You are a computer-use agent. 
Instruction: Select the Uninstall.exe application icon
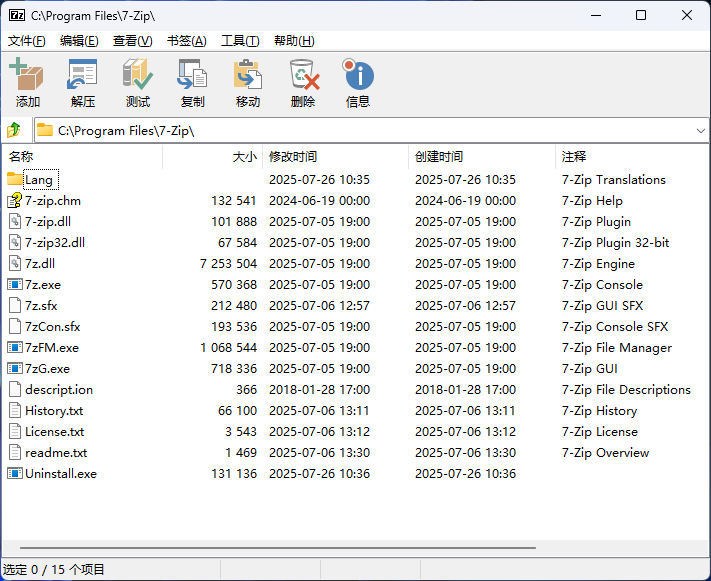(x=15, y=474)
